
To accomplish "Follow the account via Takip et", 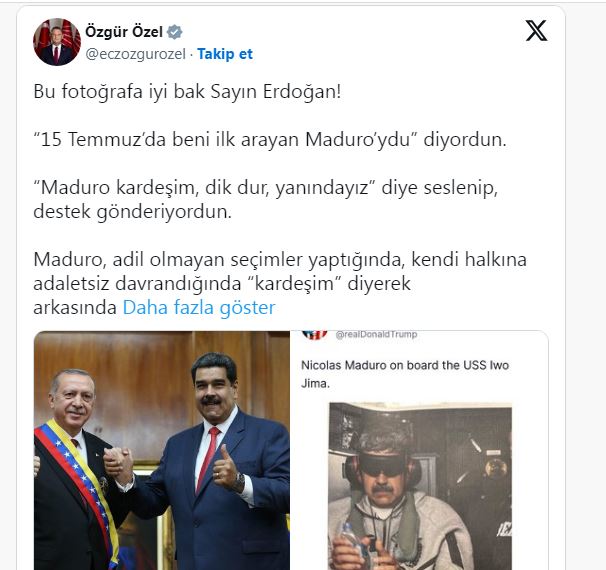I will pos(225,54).
